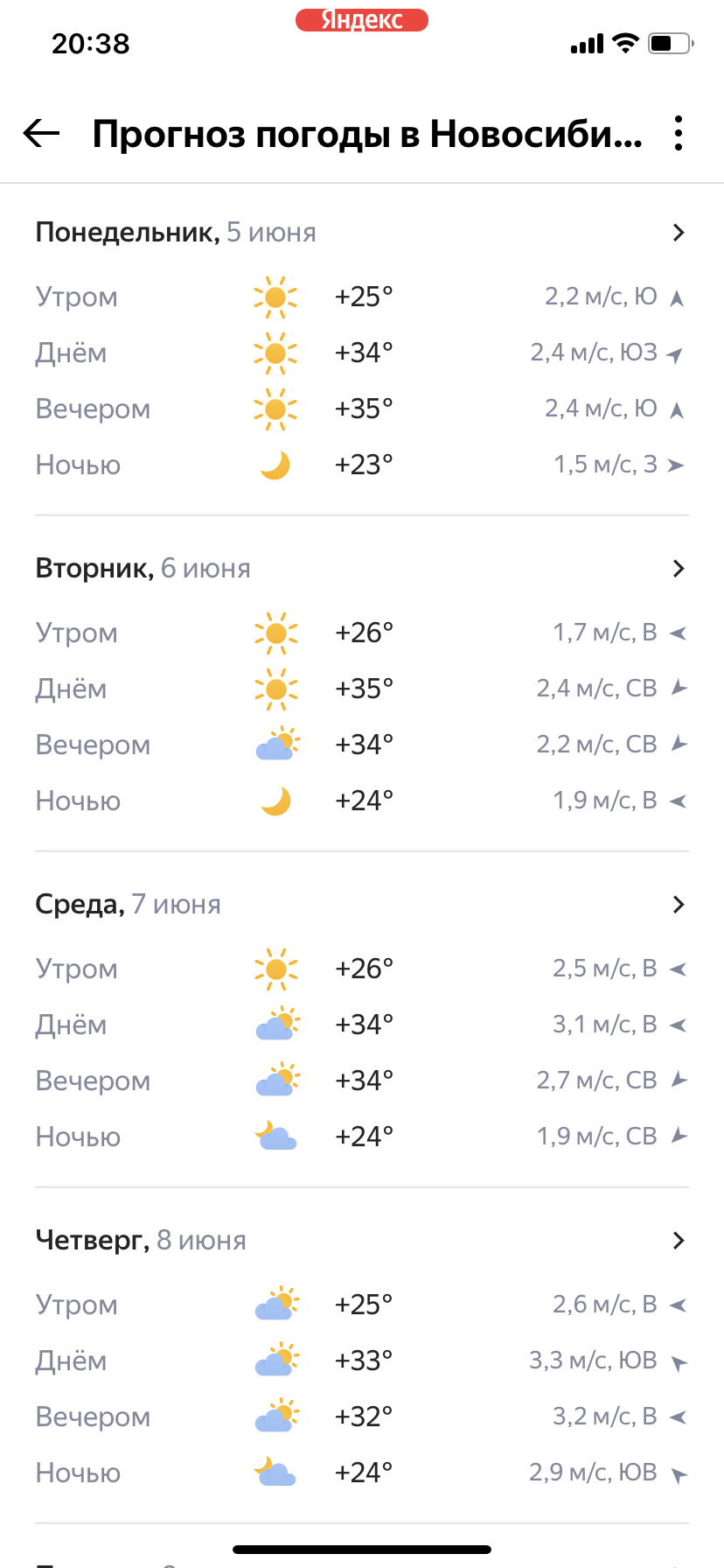This screenshot has width=724, height=1568.
Task: Open the Понедельник, 5 июня heading
Action: (x=176, y=233)
